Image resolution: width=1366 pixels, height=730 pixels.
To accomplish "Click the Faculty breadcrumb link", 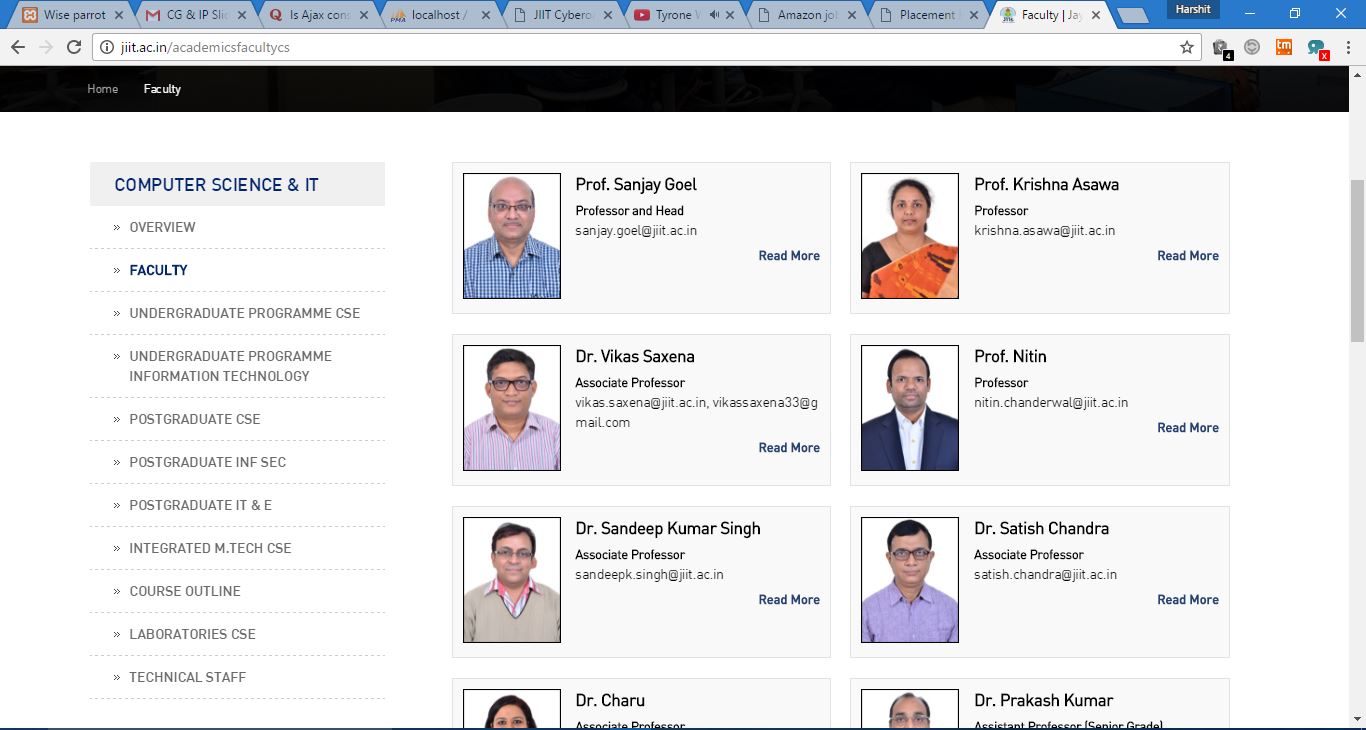I will 162,89.
